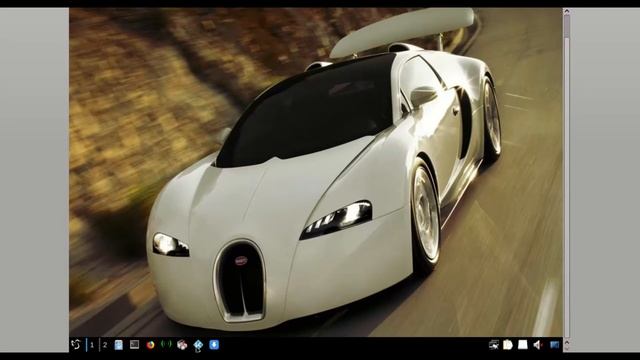This screenshot has height=360, width=640.
Task: Launch the blue diamond application icon
Action: tap(198, 345)
